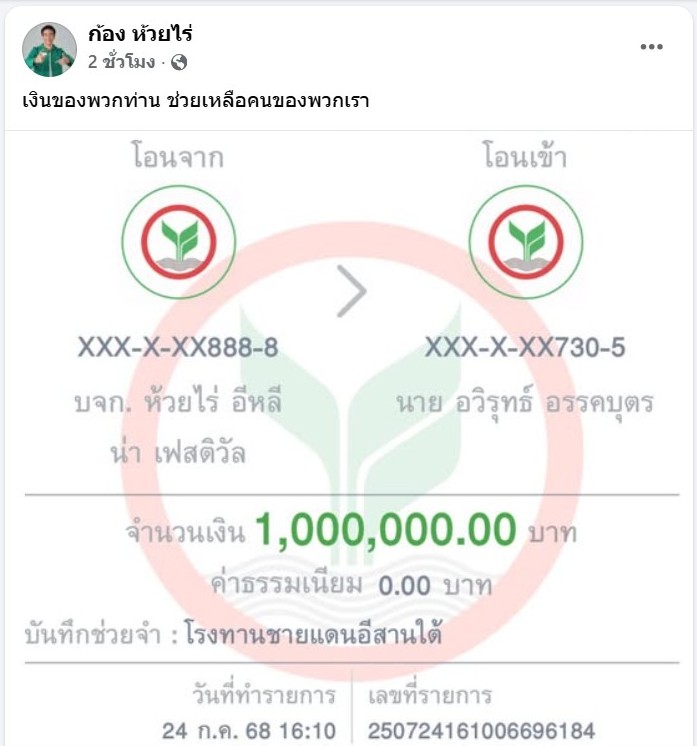697x746 pixels.
Task: Click the recipient account number XXX-X-XX730-5
Action: [525, 347]
